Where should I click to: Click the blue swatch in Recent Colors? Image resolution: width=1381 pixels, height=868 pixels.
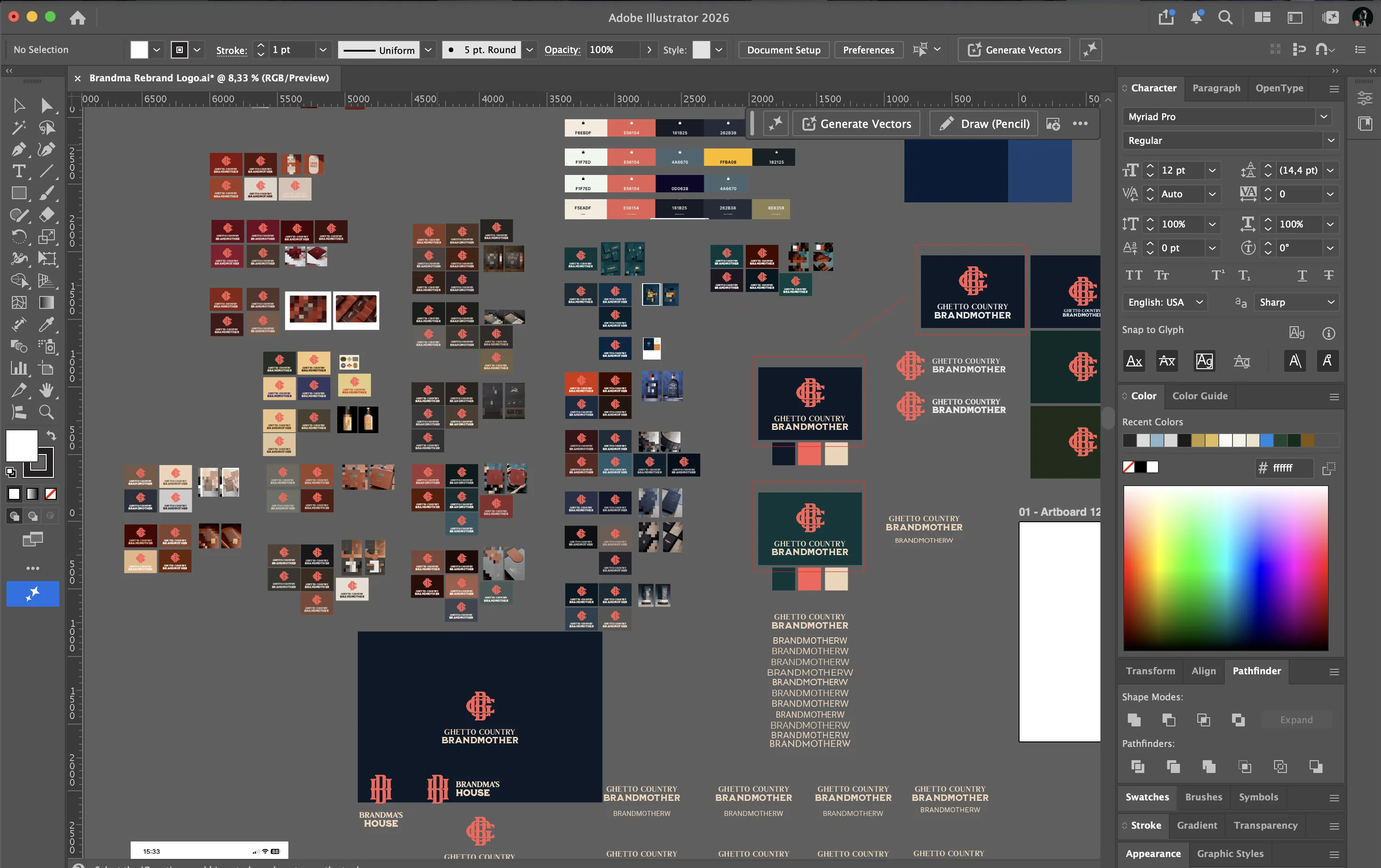click(x=1266, y=440)
